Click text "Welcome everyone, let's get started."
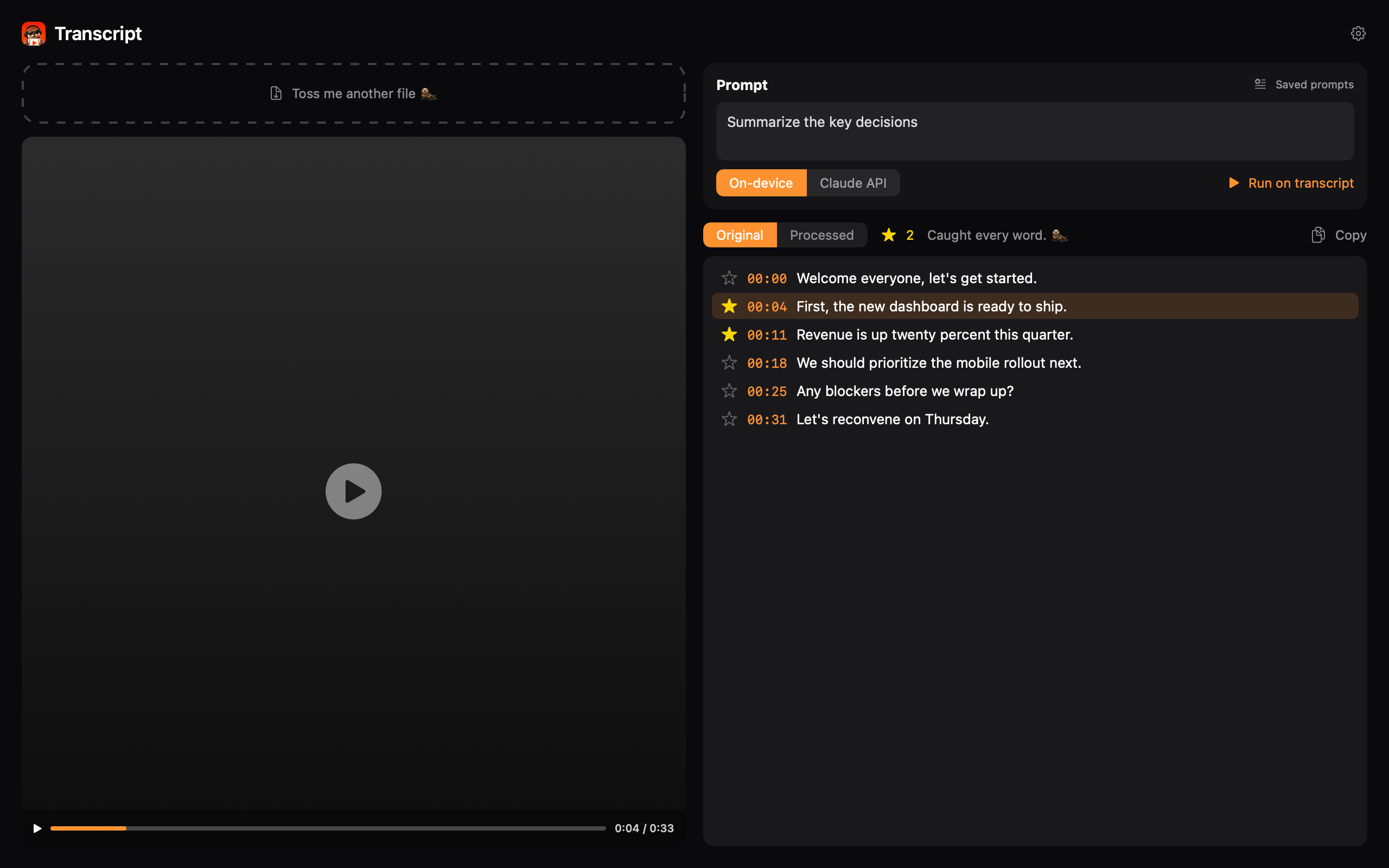This screenshot has width=1389, height=868. coord(916,278)
